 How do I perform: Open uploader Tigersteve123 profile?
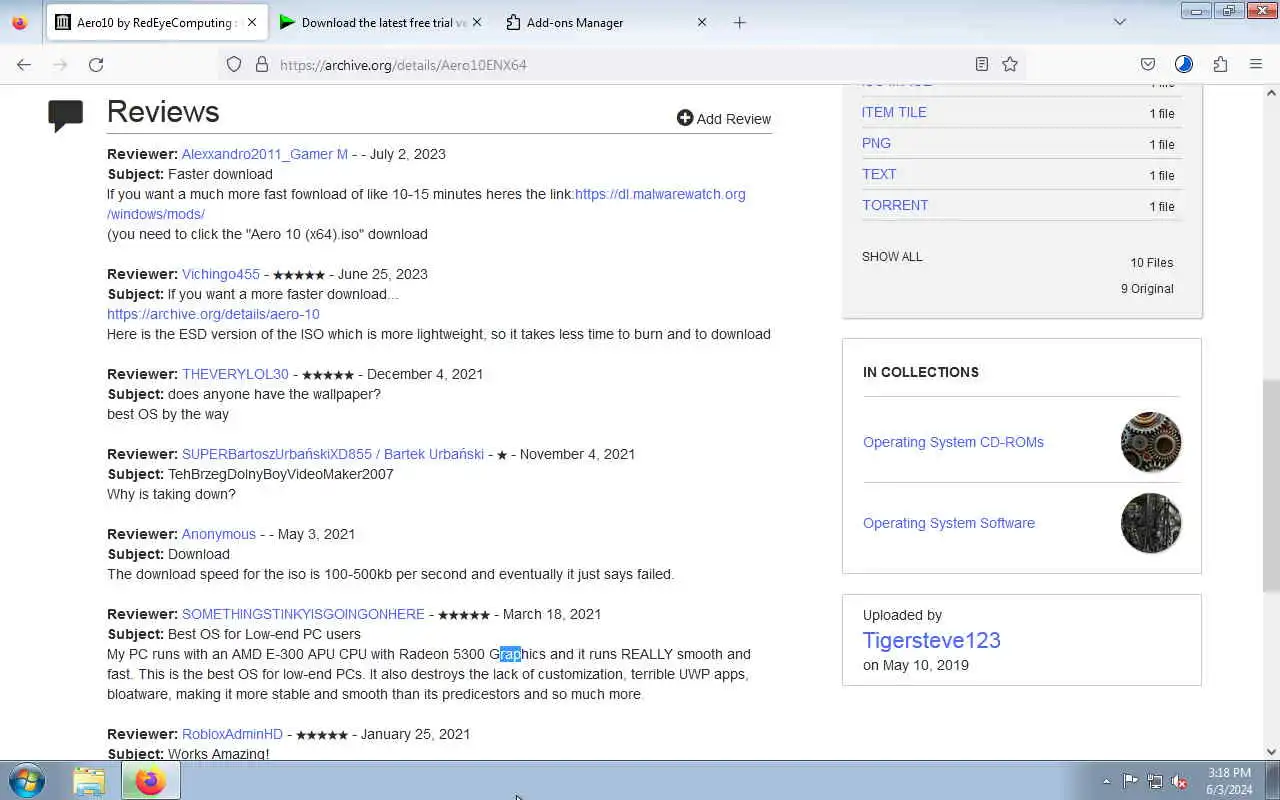pos(932,640)
